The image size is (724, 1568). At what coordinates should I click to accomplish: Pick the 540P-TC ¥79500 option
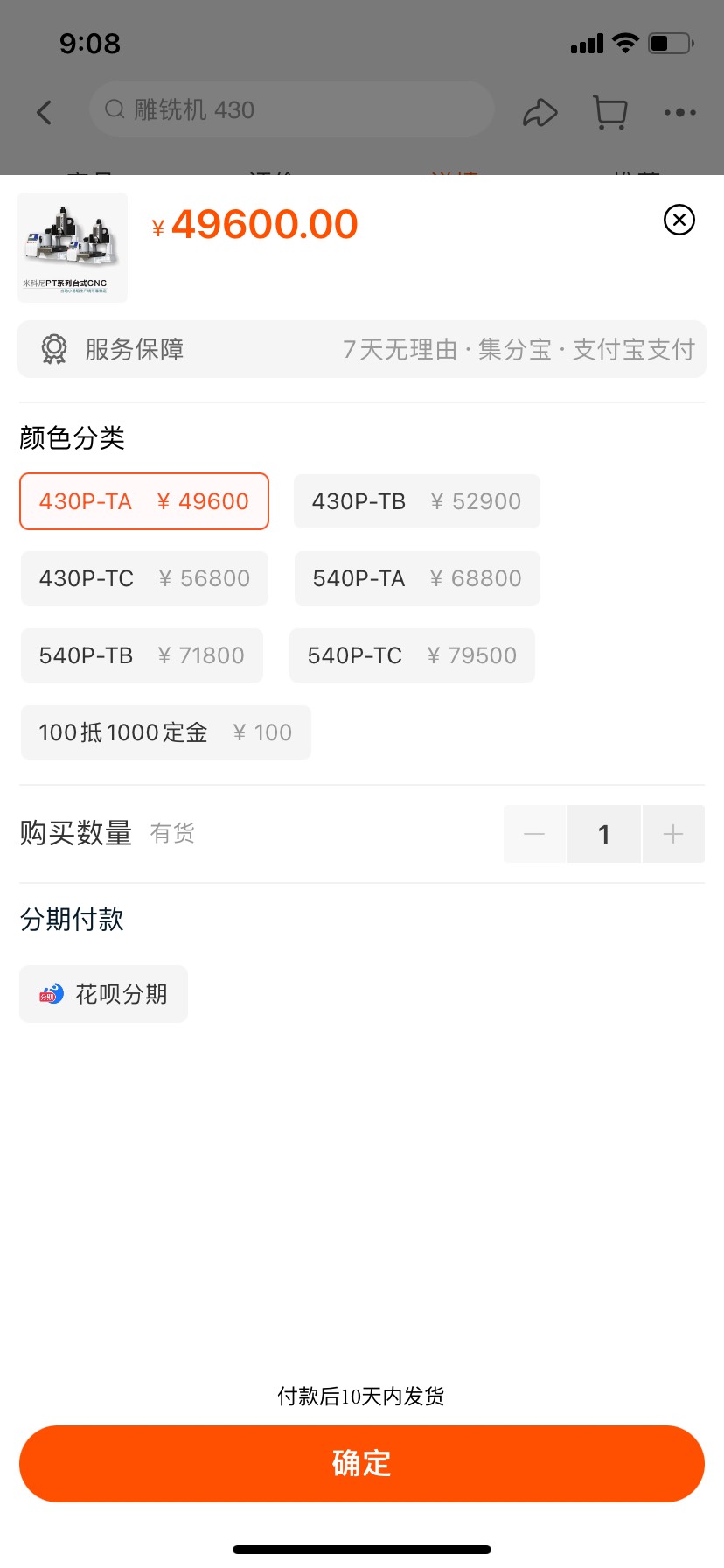click(412, 655)
